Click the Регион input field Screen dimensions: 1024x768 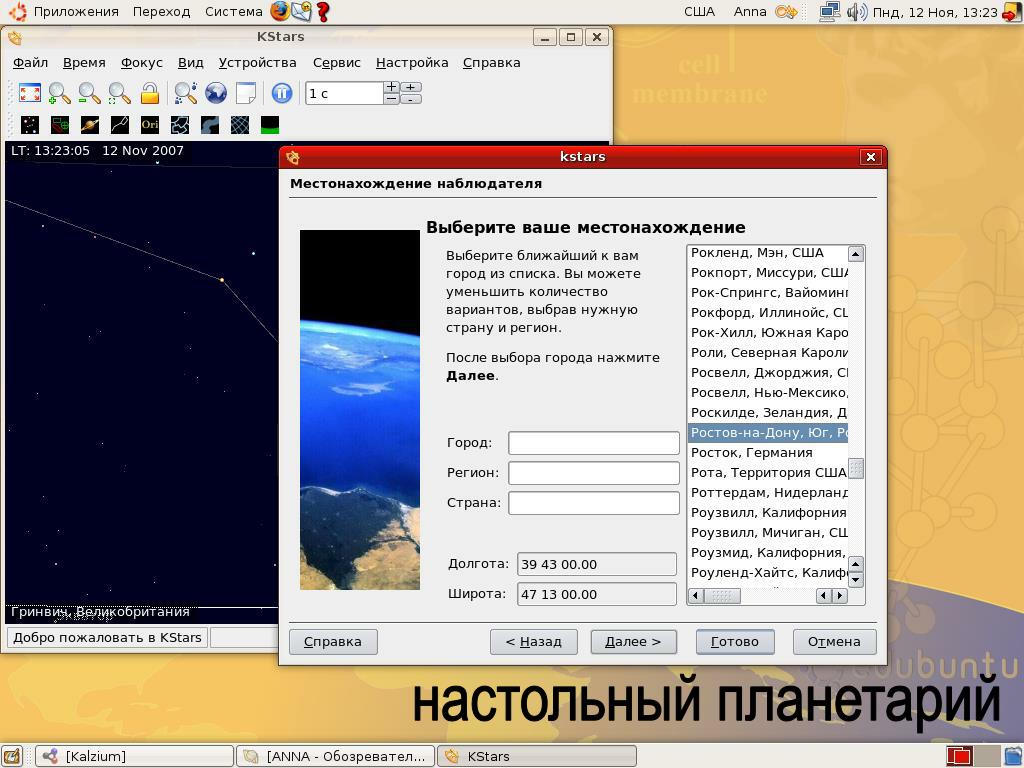coord(594,473)
